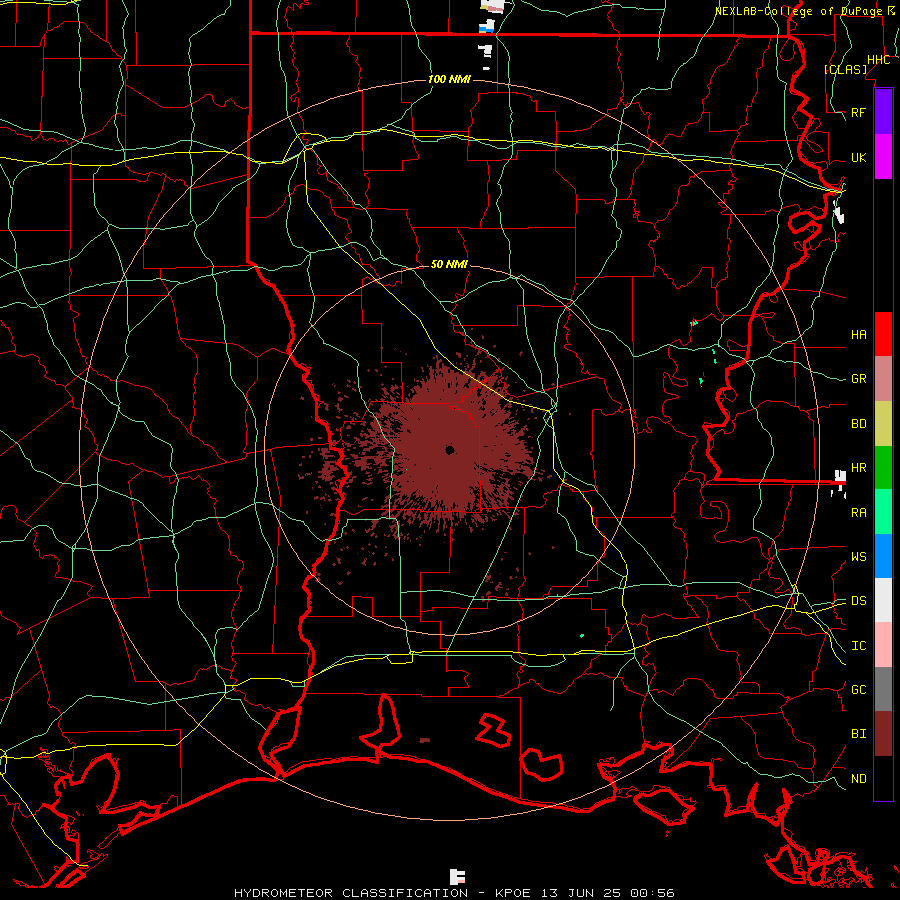Click the GR legend label

pyautogui.click(x=858, y=379)
